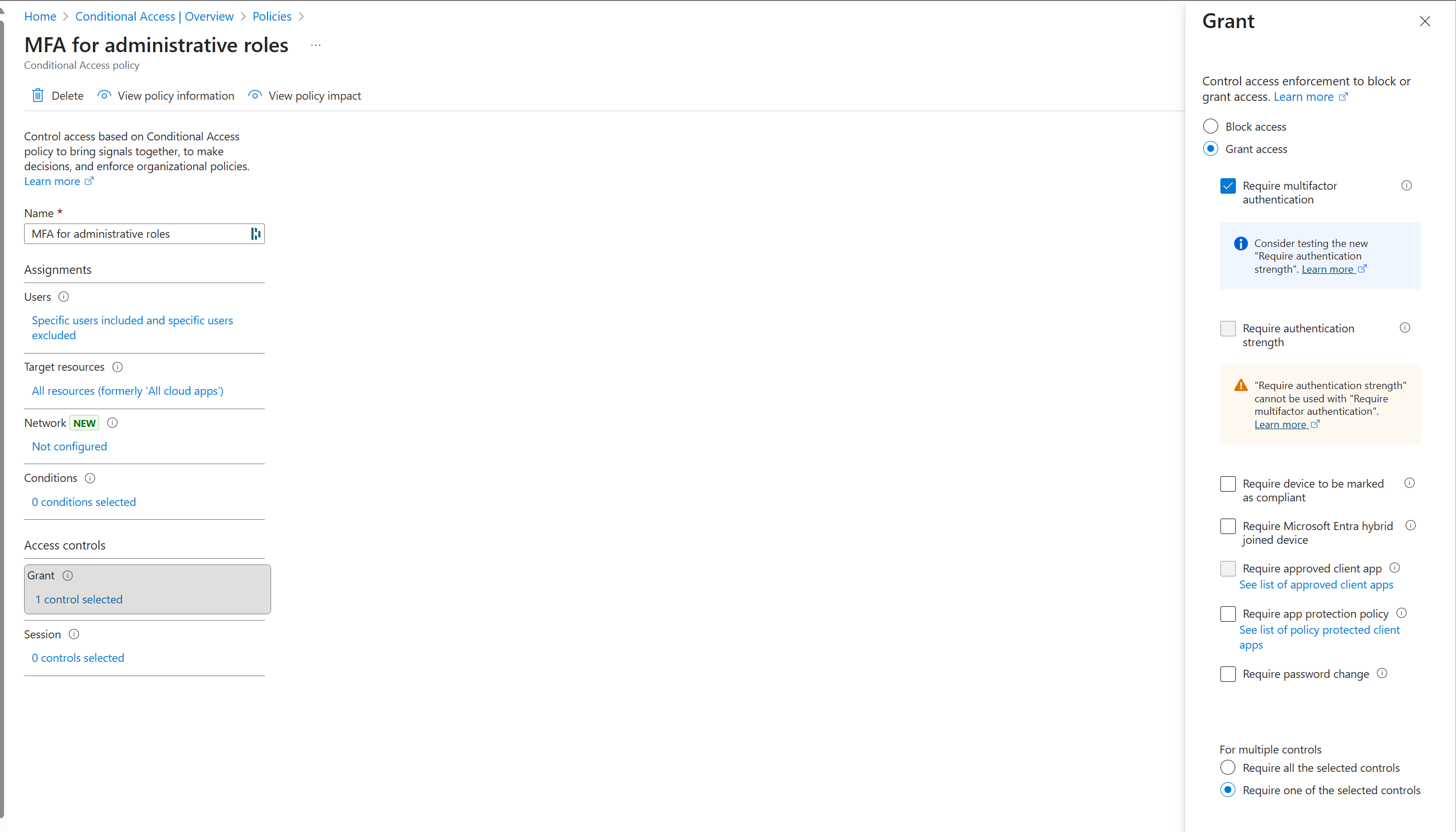Open Conditional Access | Overview breadcrumb

[x=154, y=17]
